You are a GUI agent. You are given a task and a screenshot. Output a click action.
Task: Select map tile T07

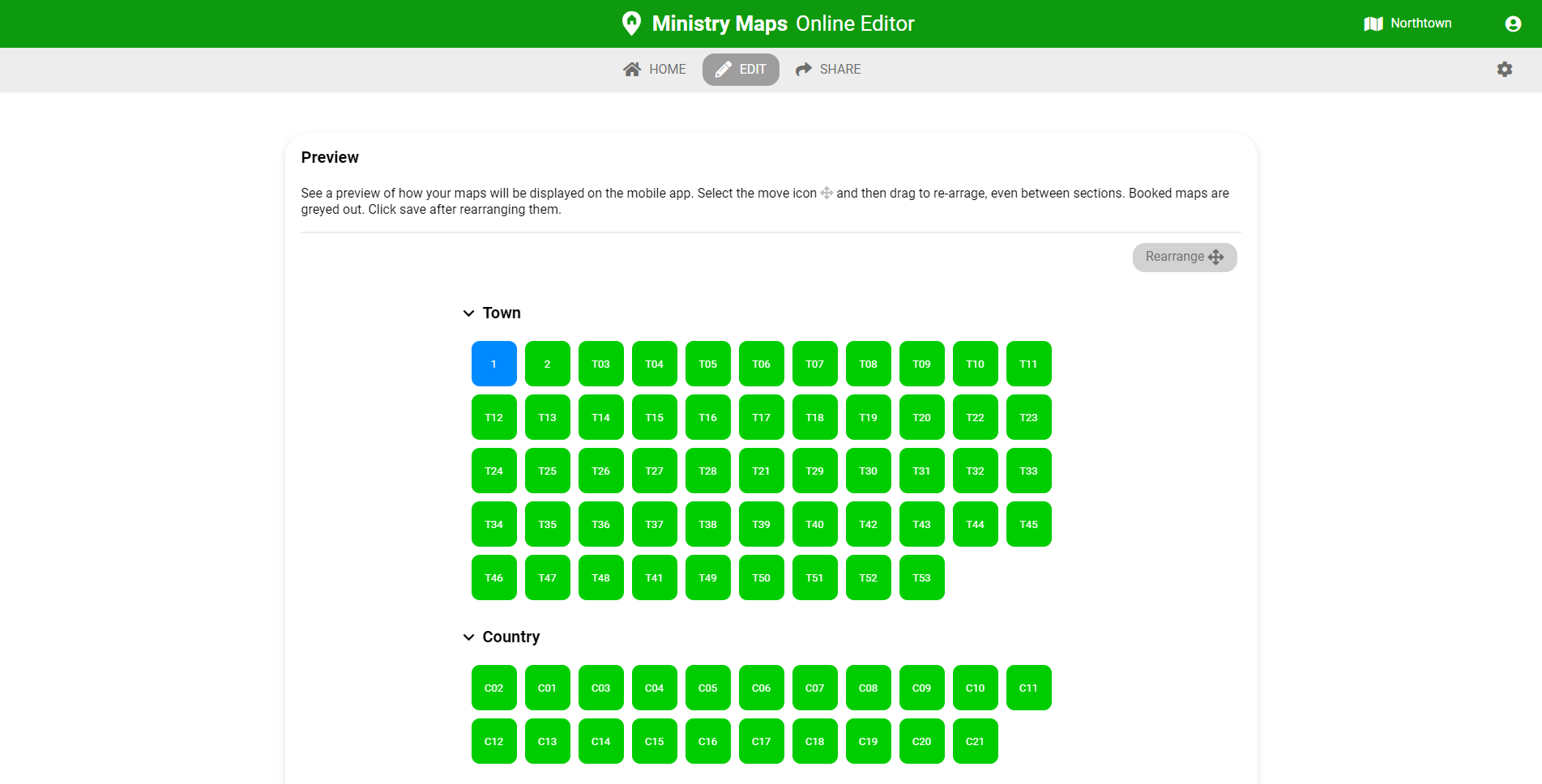click(x=815, y=364)
